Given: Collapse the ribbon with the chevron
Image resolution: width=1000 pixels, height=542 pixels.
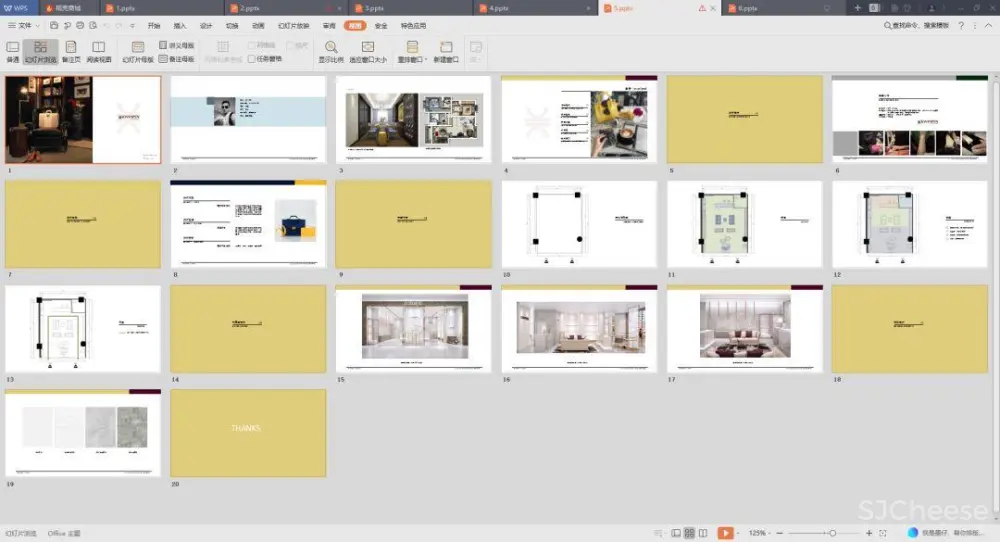Looking at the screenshot, I should [988, 25].
